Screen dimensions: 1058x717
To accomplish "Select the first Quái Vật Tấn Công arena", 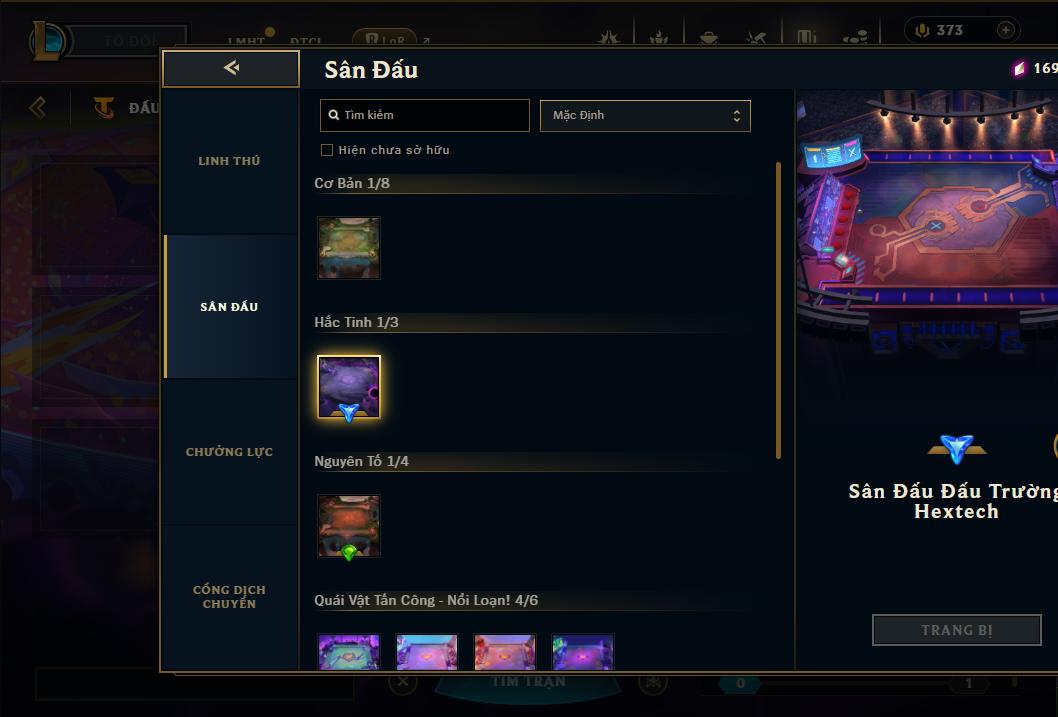I will click(349, 652).
